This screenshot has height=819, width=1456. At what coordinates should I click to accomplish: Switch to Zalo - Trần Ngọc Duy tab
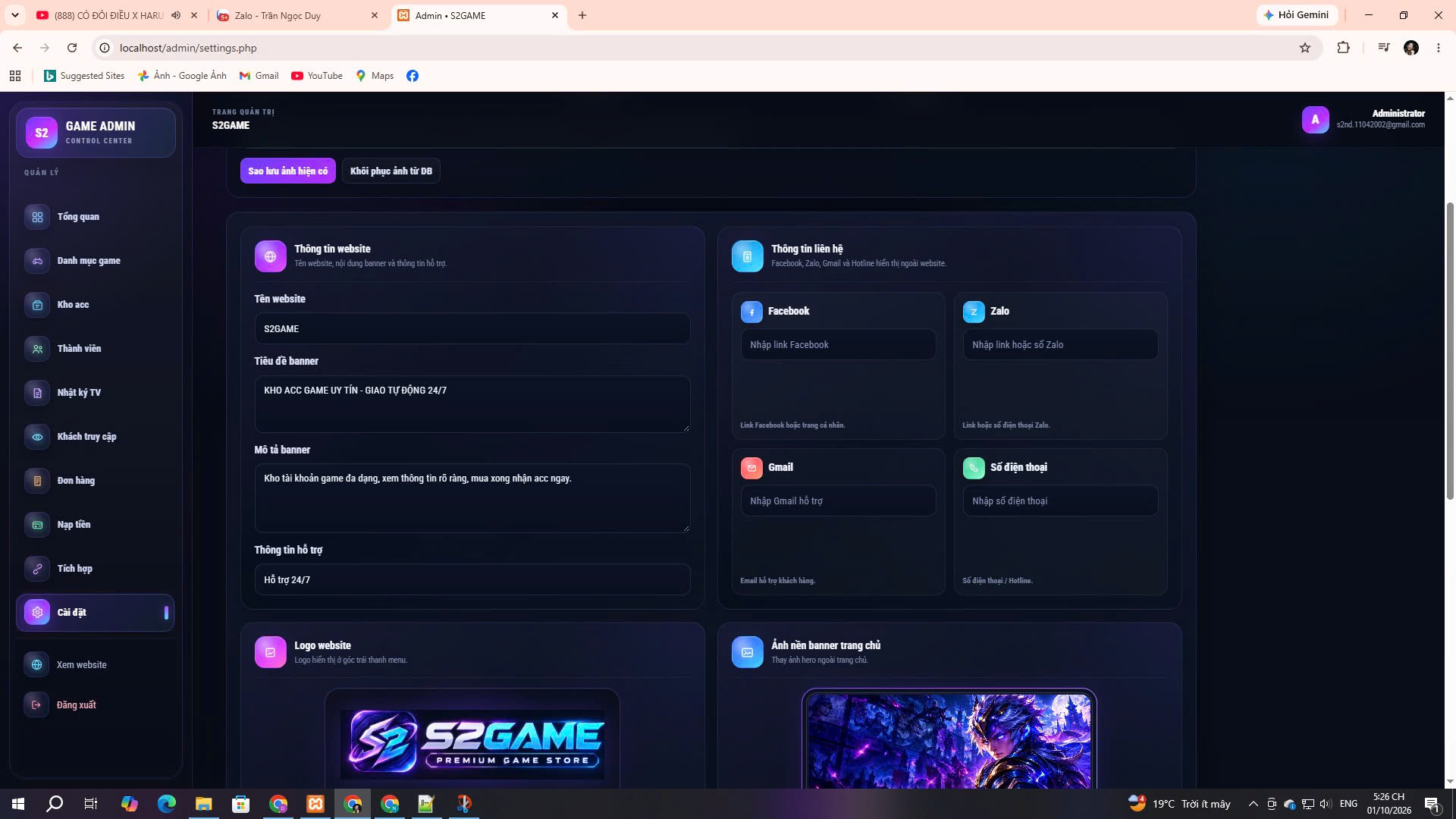point(299,15)
